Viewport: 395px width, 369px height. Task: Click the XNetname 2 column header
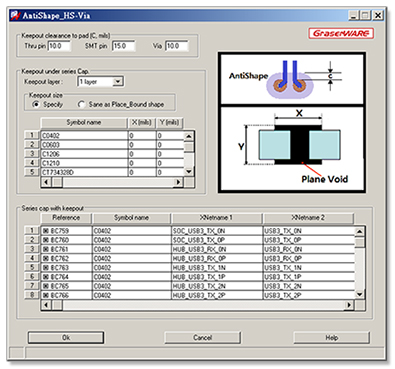coord(308,218)
